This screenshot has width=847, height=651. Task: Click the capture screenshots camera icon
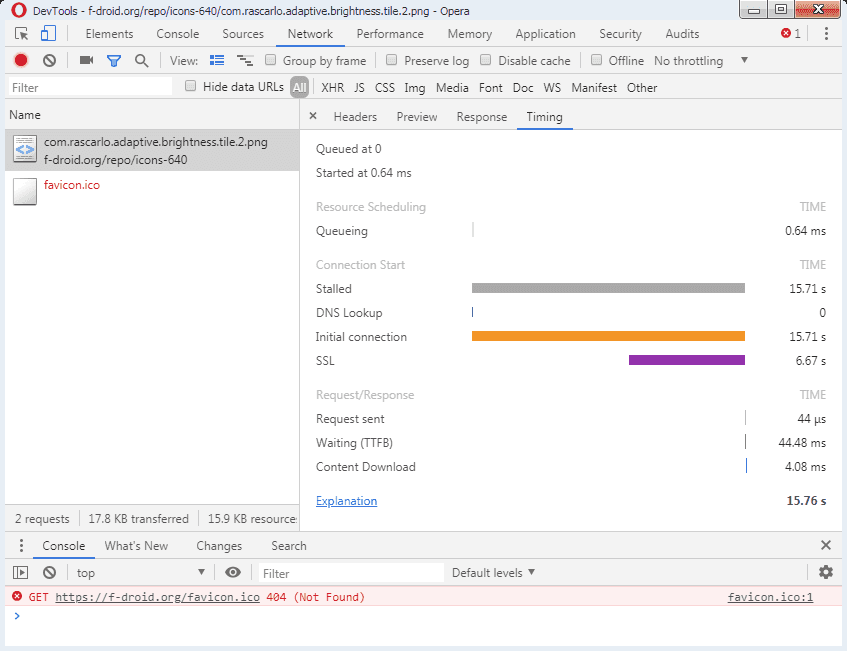click(x=86, y=60)
